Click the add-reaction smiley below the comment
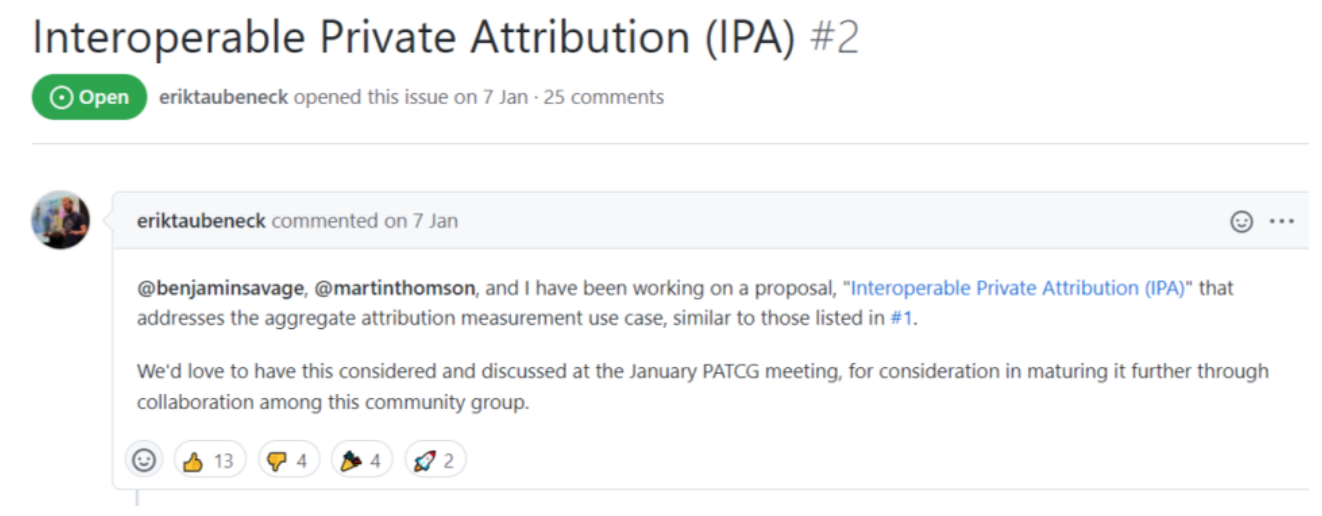 coord(144,460)
